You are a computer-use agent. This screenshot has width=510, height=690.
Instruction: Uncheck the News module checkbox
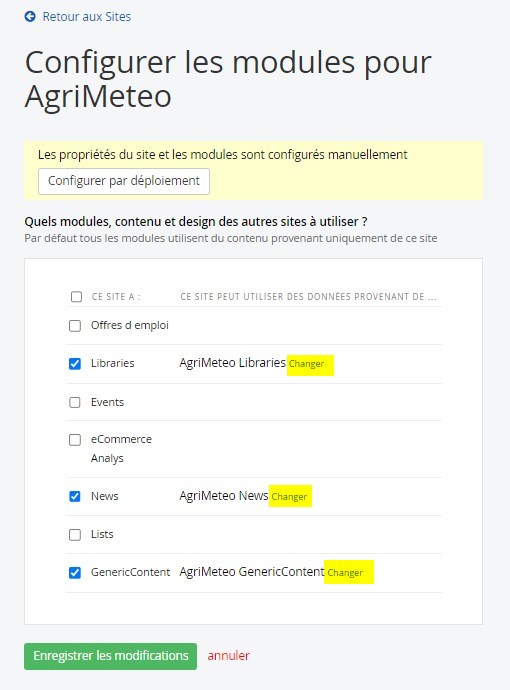pyautogui.click(x=75, y=496)
